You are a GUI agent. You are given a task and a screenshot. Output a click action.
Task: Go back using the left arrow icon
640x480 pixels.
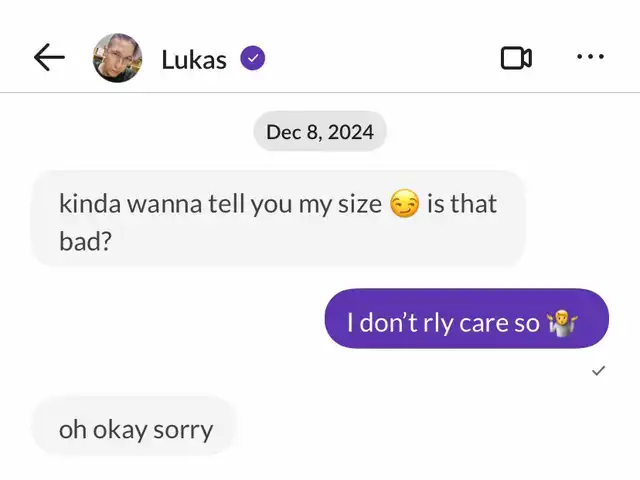pyautogui.click(x=49, y=58)
